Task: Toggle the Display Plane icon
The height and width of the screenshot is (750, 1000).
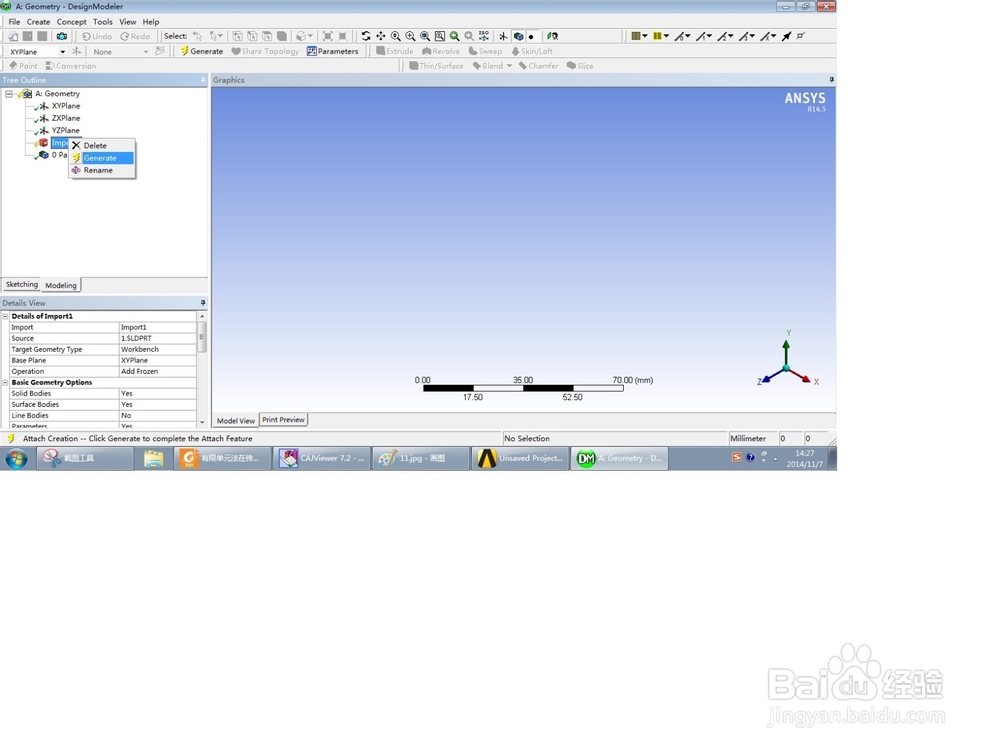Action: [x=503, y=36]
